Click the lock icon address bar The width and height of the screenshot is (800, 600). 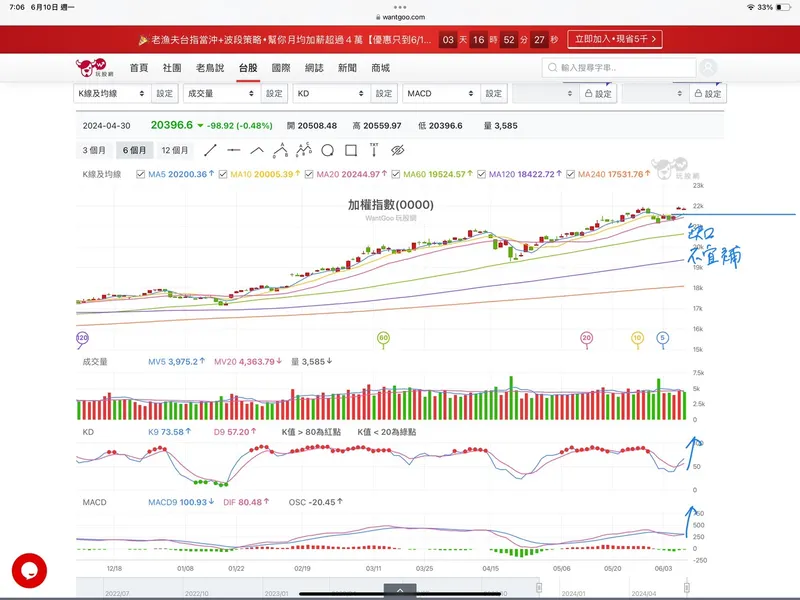click(x=378, y=17)
